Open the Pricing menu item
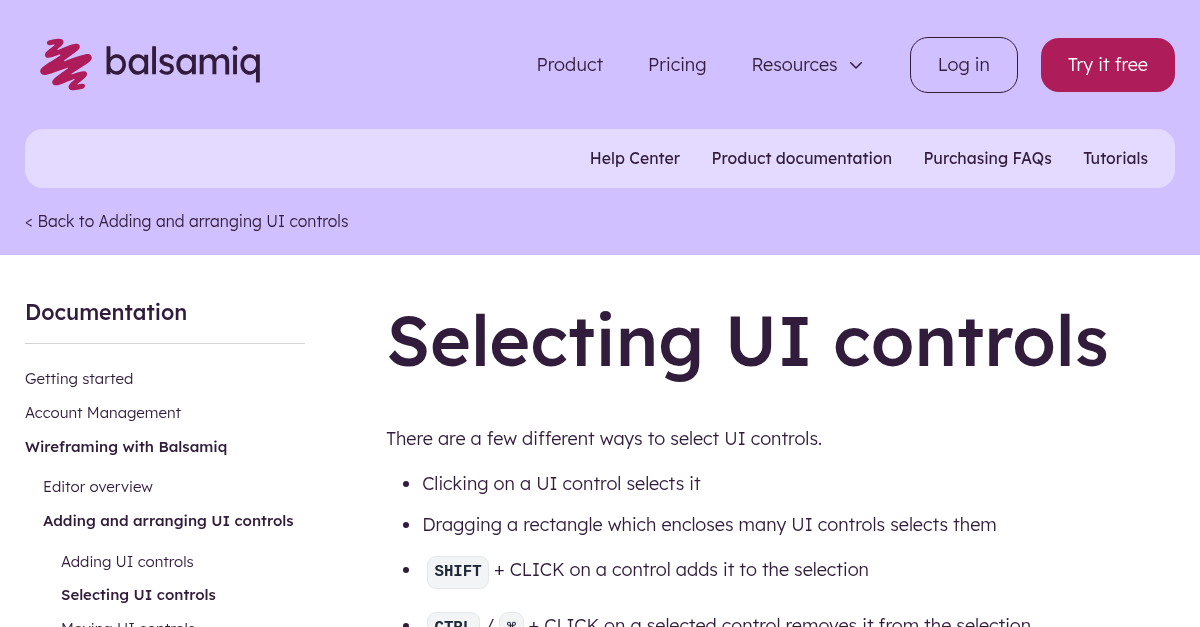This screenshot has width=1200, height=627. pos(677,64)
